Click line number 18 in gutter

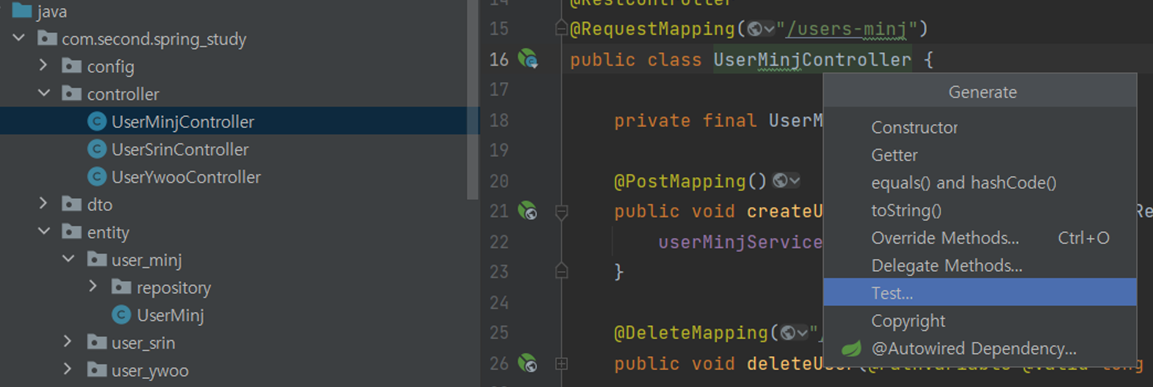499,120
